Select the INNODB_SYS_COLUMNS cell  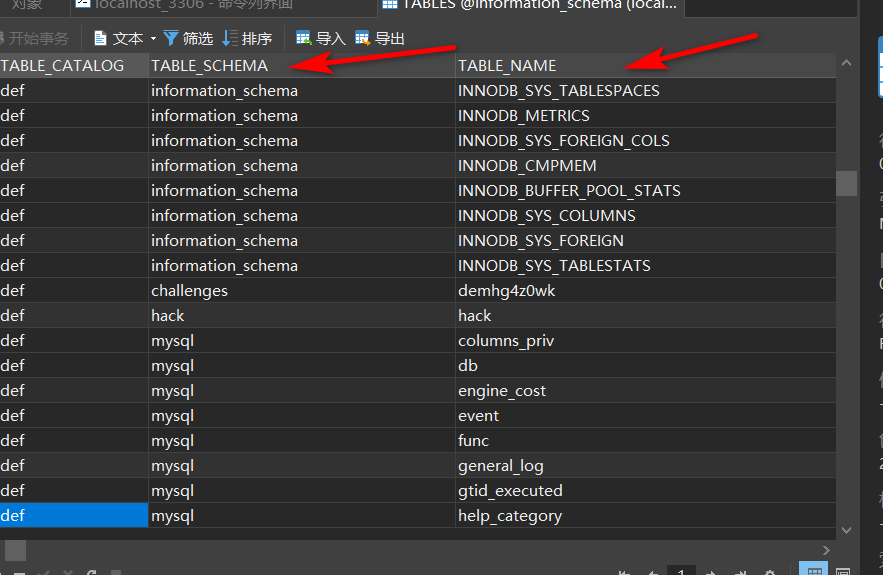pos(645,215)
